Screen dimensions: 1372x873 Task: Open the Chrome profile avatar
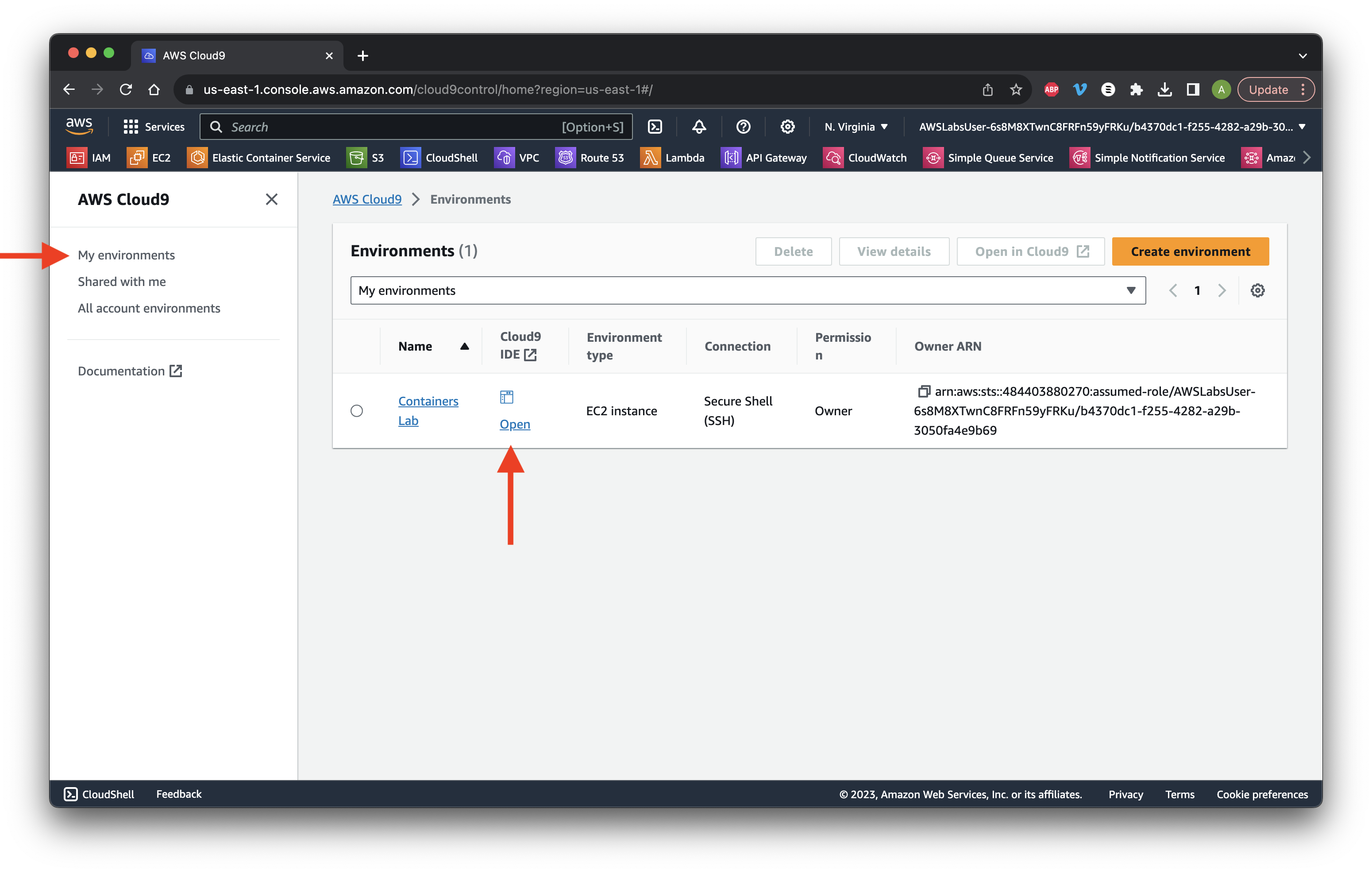click(1221, 89)
